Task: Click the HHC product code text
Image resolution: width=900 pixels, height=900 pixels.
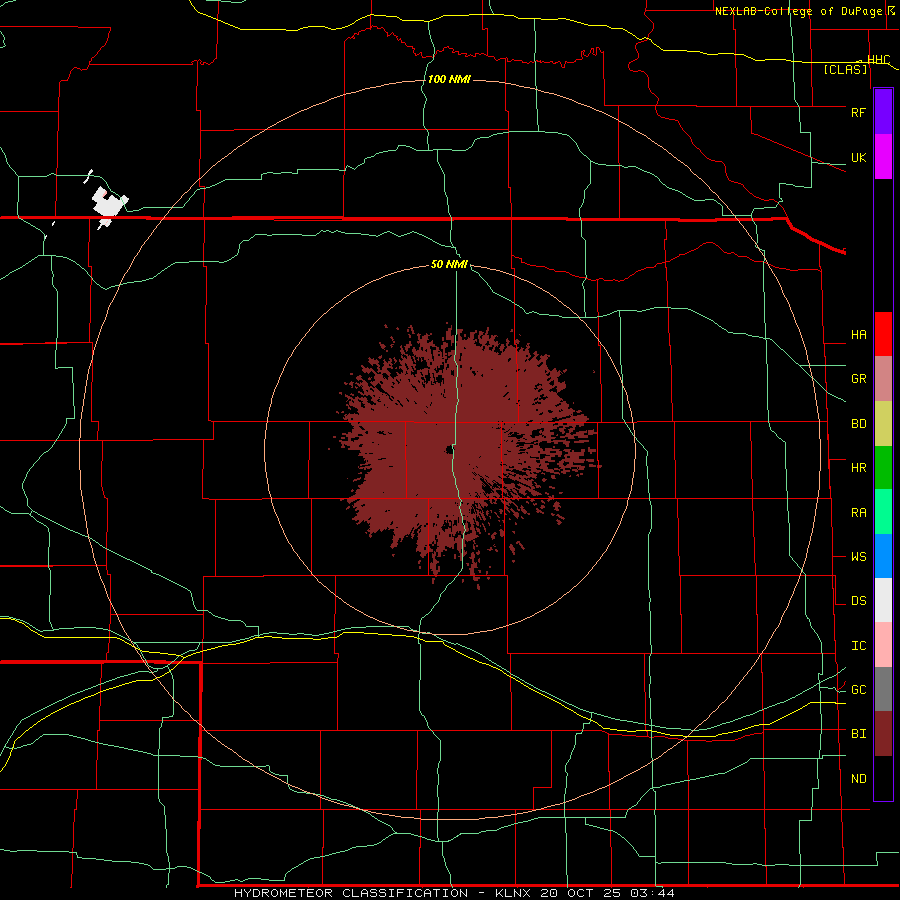Action: [x=878, y=60]
